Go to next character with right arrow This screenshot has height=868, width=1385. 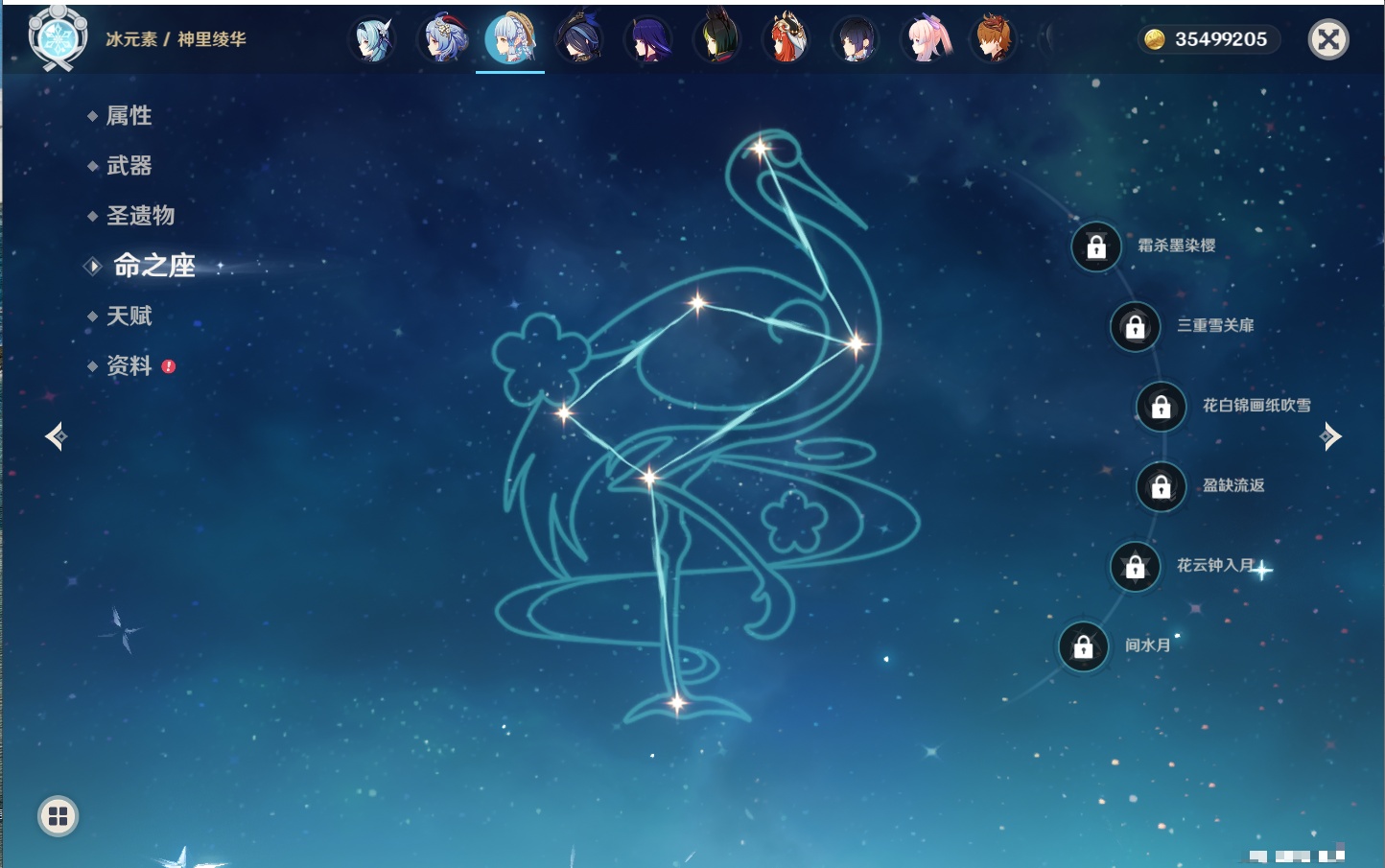click(x=1330, y=437)
